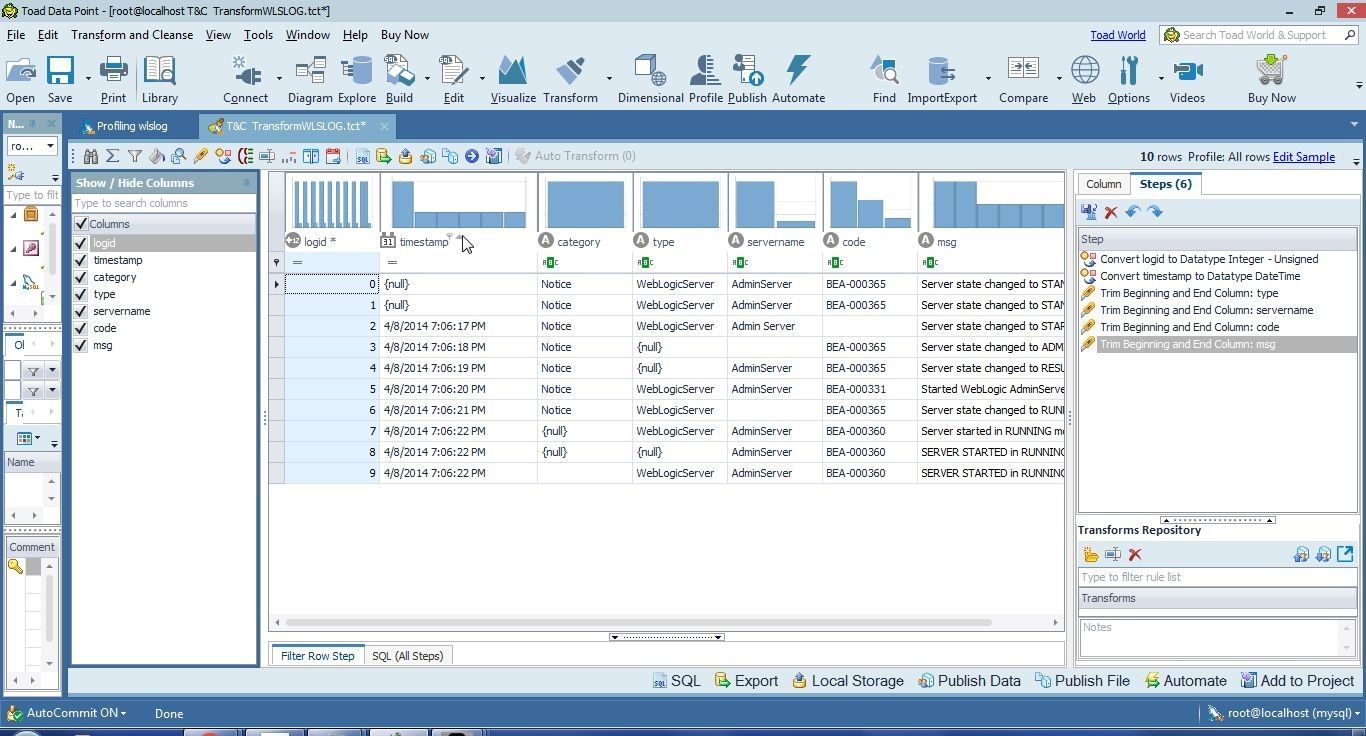Click the split column icon in toolbar
This screenshot has width=1366, height=736.
[311, 156]
